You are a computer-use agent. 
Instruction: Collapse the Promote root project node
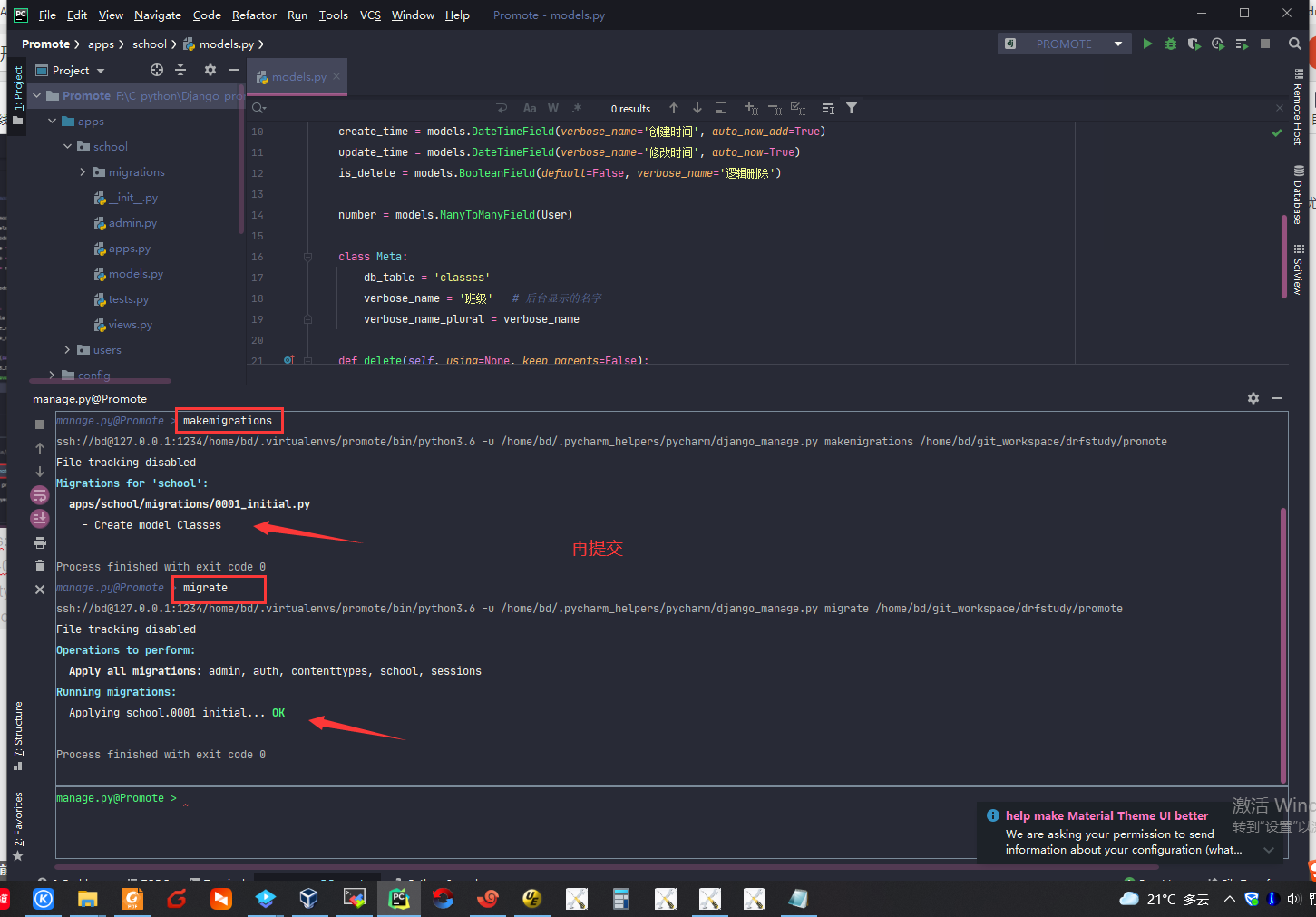pos(37,95)
